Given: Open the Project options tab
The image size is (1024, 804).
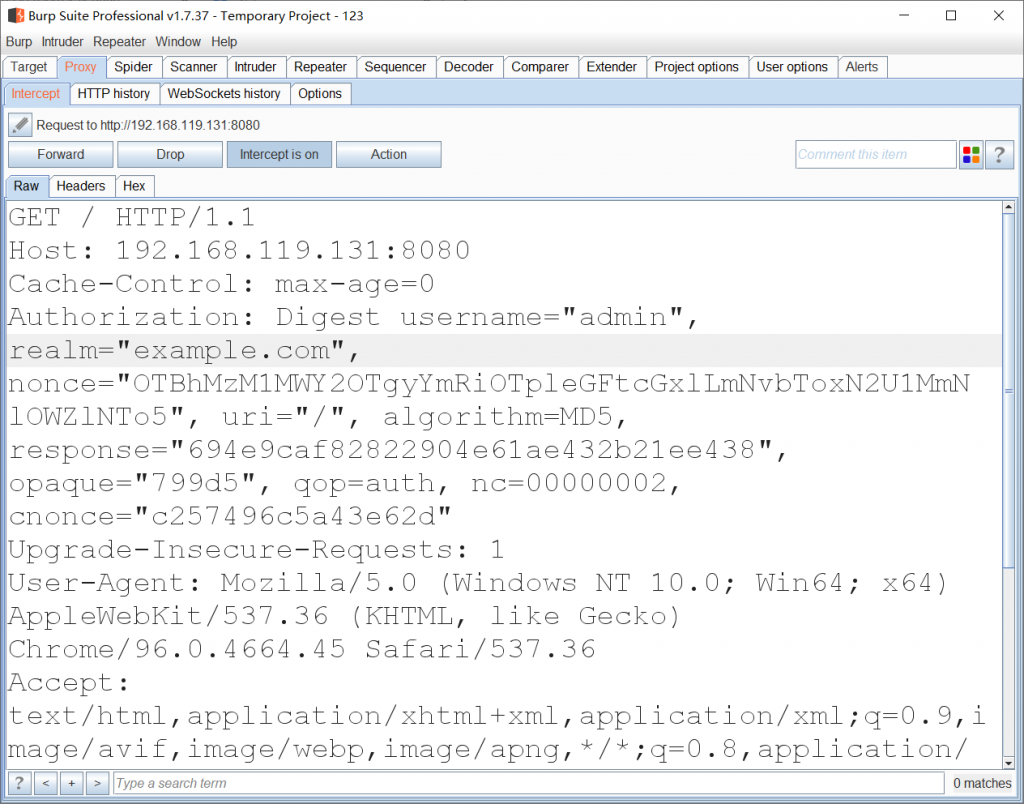Looking at the screenshot, I should pyautogui.click(x=696, y=67).
